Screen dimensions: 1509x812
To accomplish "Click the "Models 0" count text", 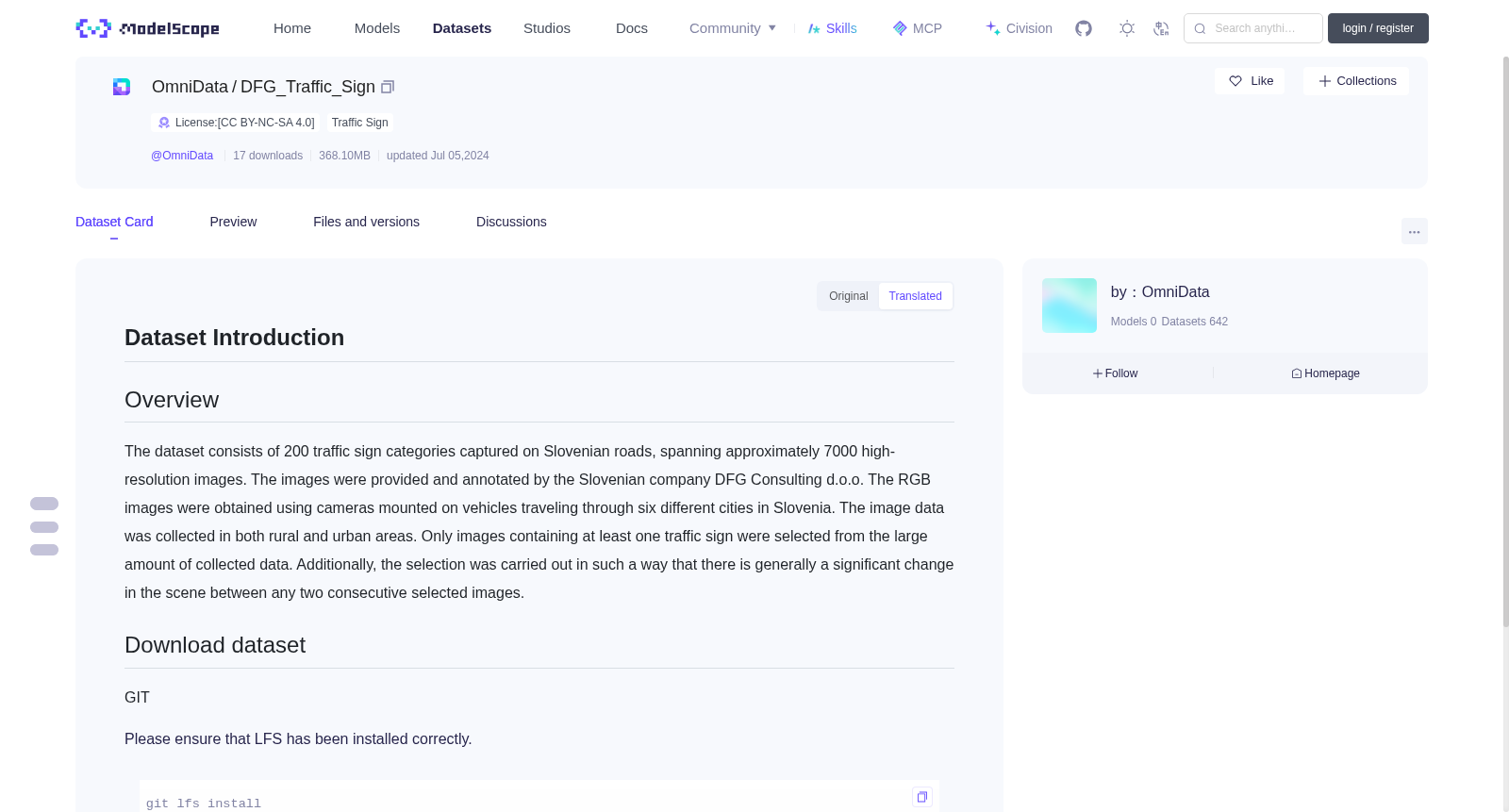I will [1134, 322].
